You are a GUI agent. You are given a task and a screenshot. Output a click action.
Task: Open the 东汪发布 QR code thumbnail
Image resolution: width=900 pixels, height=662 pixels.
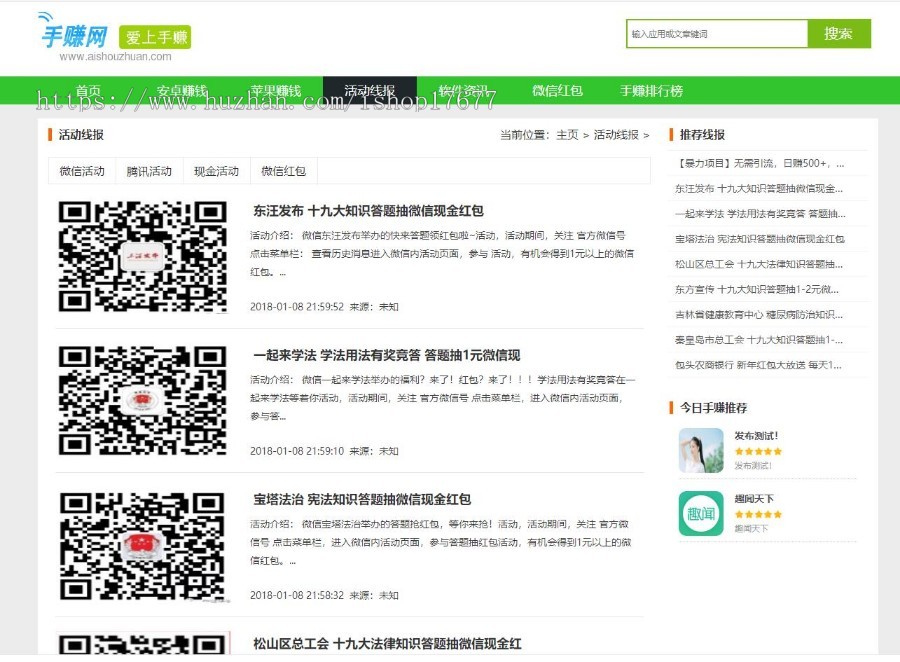(x=142, y=256)
